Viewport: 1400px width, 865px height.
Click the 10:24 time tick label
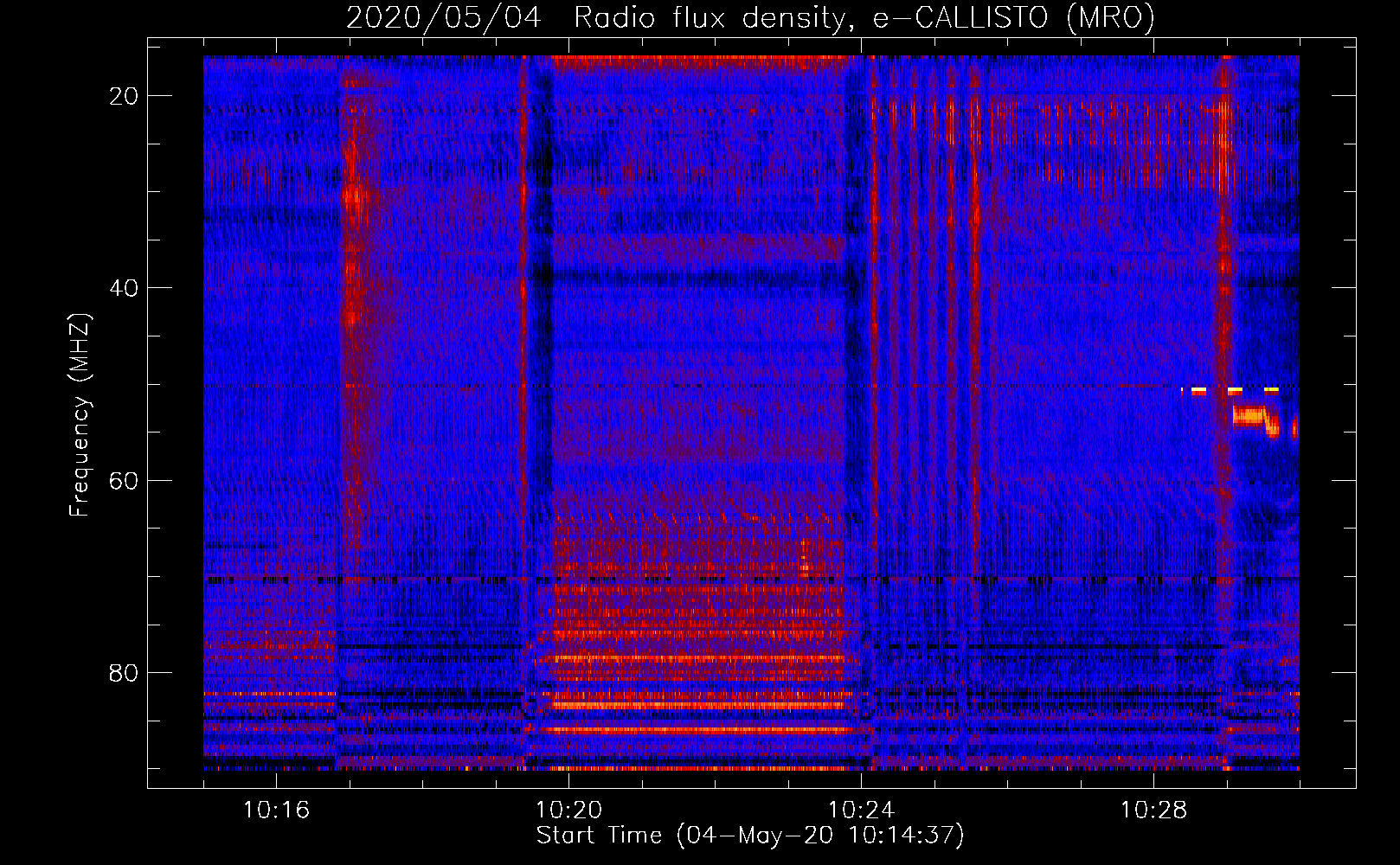click(861, 810)
